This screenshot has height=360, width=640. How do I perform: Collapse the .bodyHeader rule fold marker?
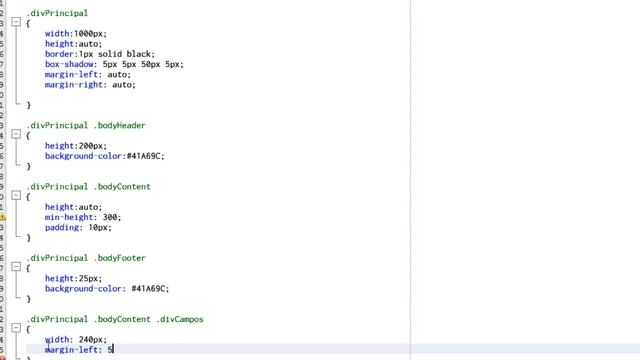point(16,134)
